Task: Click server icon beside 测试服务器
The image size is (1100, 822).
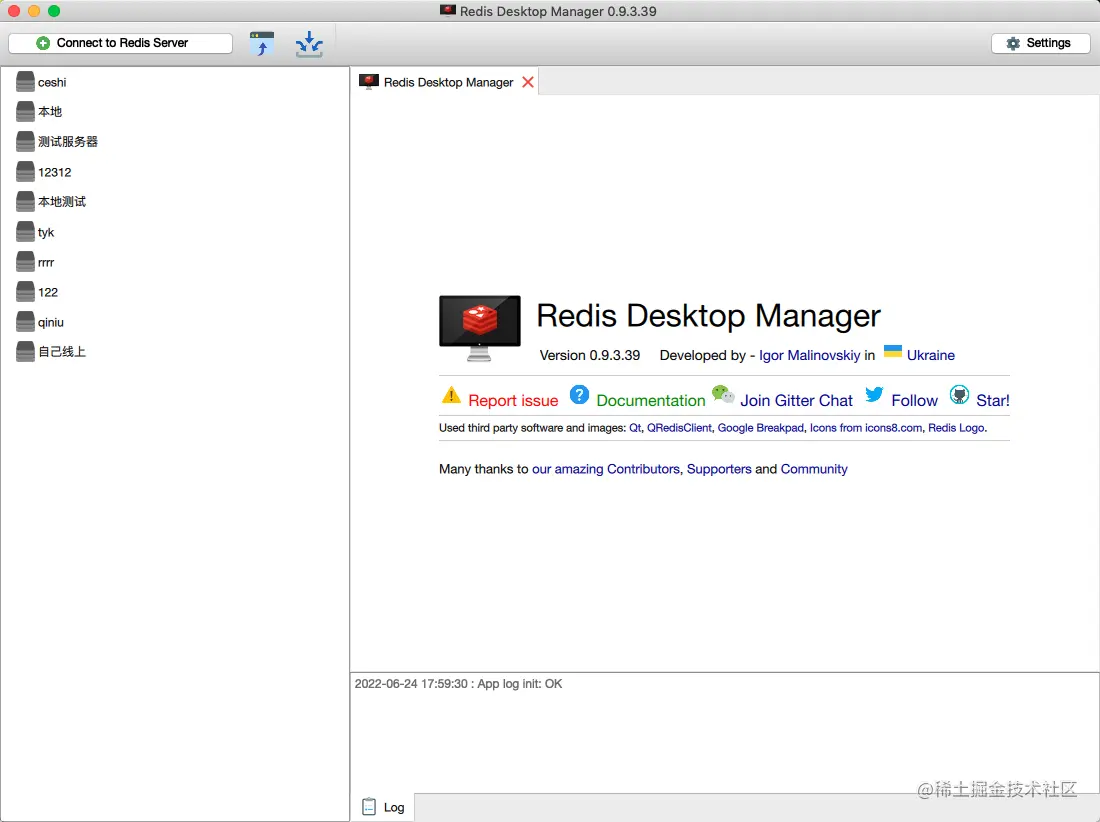Action: tap(25, 142)
